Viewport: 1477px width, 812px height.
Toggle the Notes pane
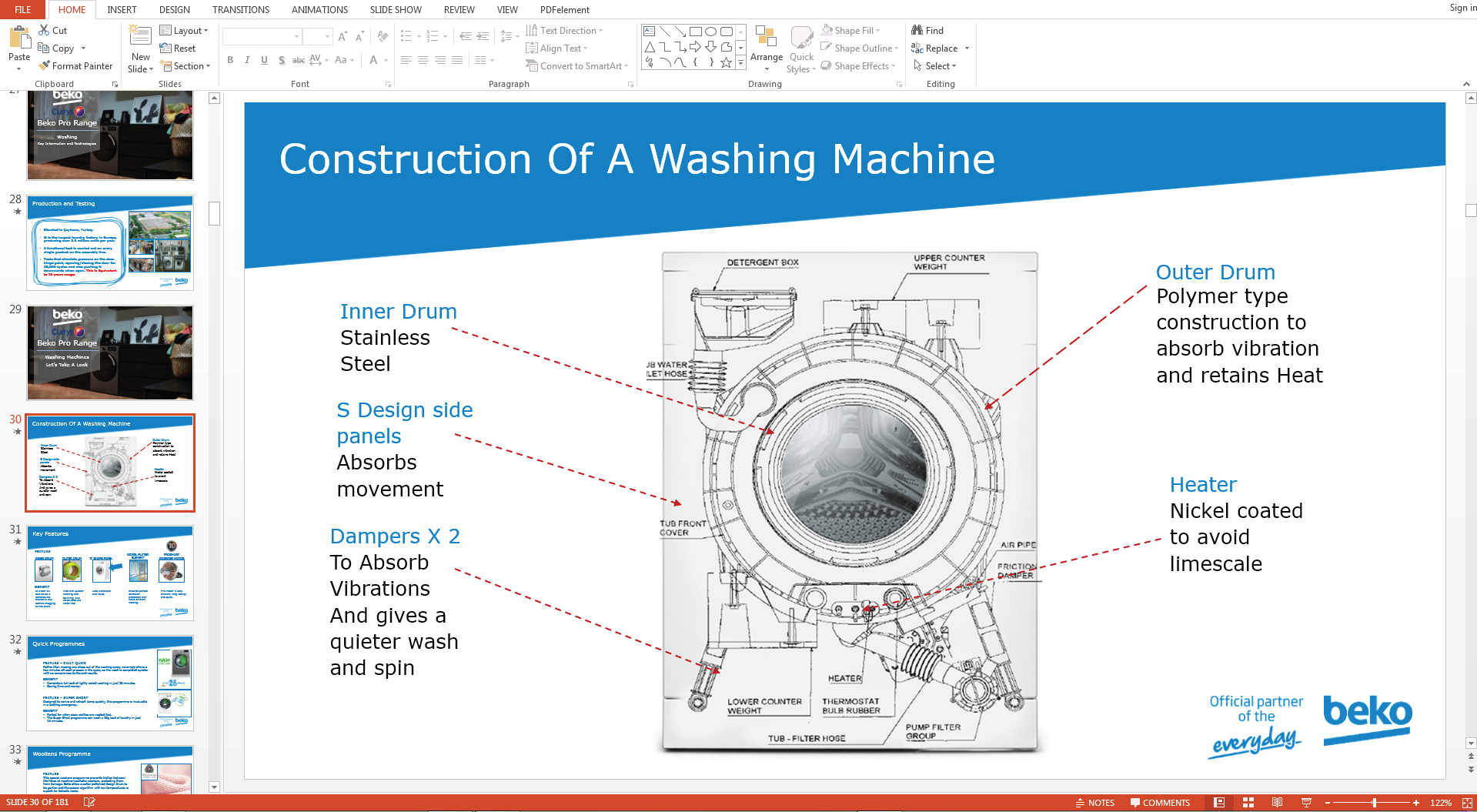click(1095, 803)
